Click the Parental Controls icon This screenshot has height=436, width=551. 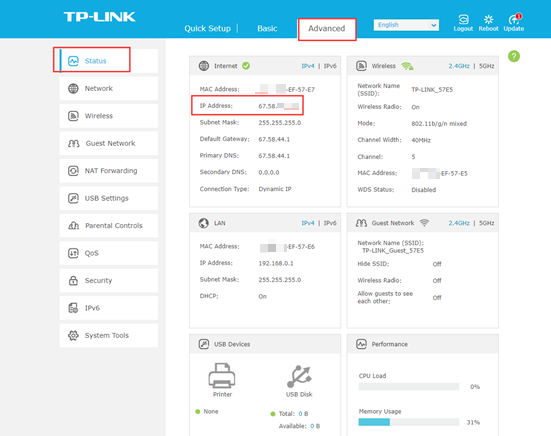coord(73,225)
